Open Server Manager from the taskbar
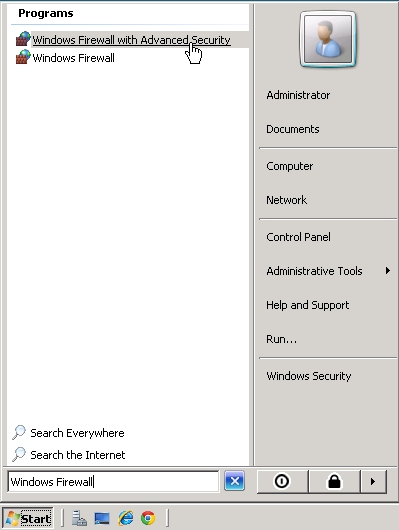Image resolution: width=399 pixels, height=530 pixels. pos(80,518)
